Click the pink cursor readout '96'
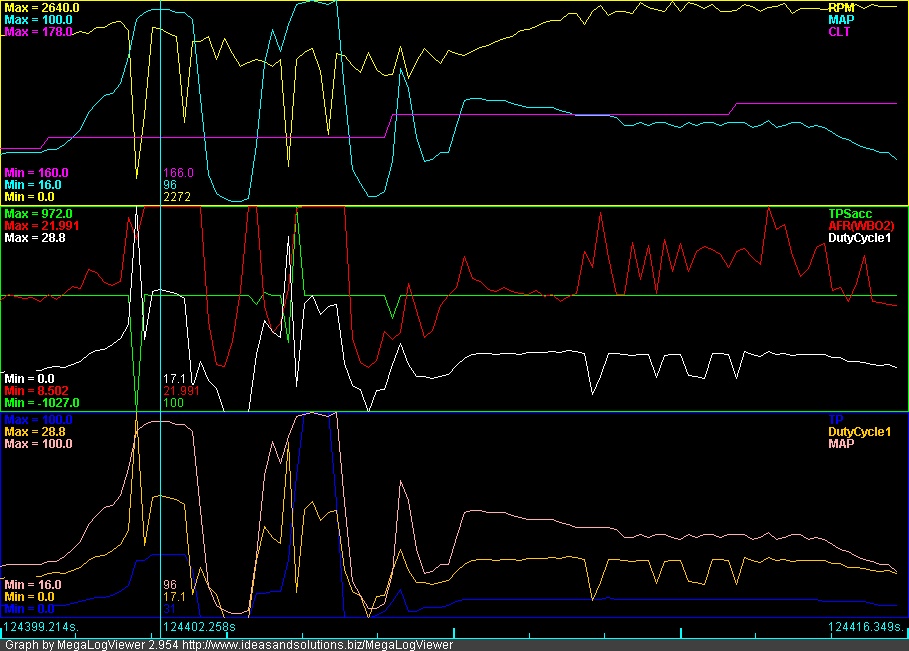Viewport: 909px width, 651px height. [x=170, y=585]
